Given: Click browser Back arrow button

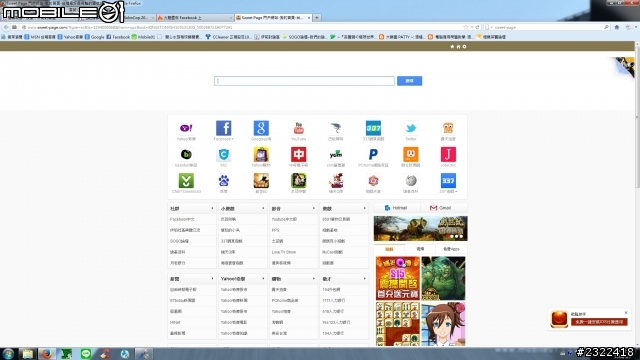Looking at the screenshot, I should (6, 27).
